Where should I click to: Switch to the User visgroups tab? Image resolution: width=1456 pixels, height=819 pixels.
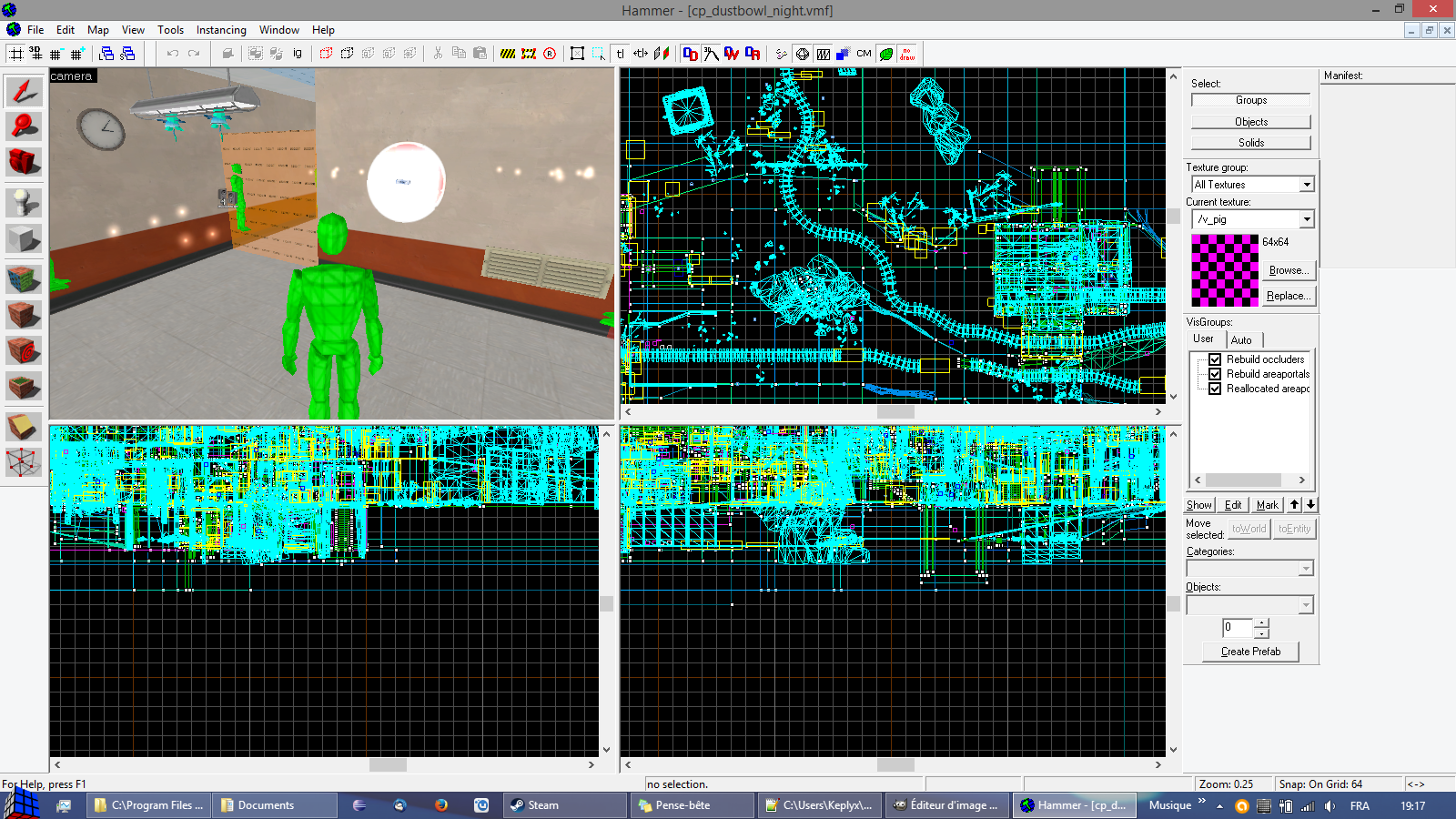coord(1203,339)
